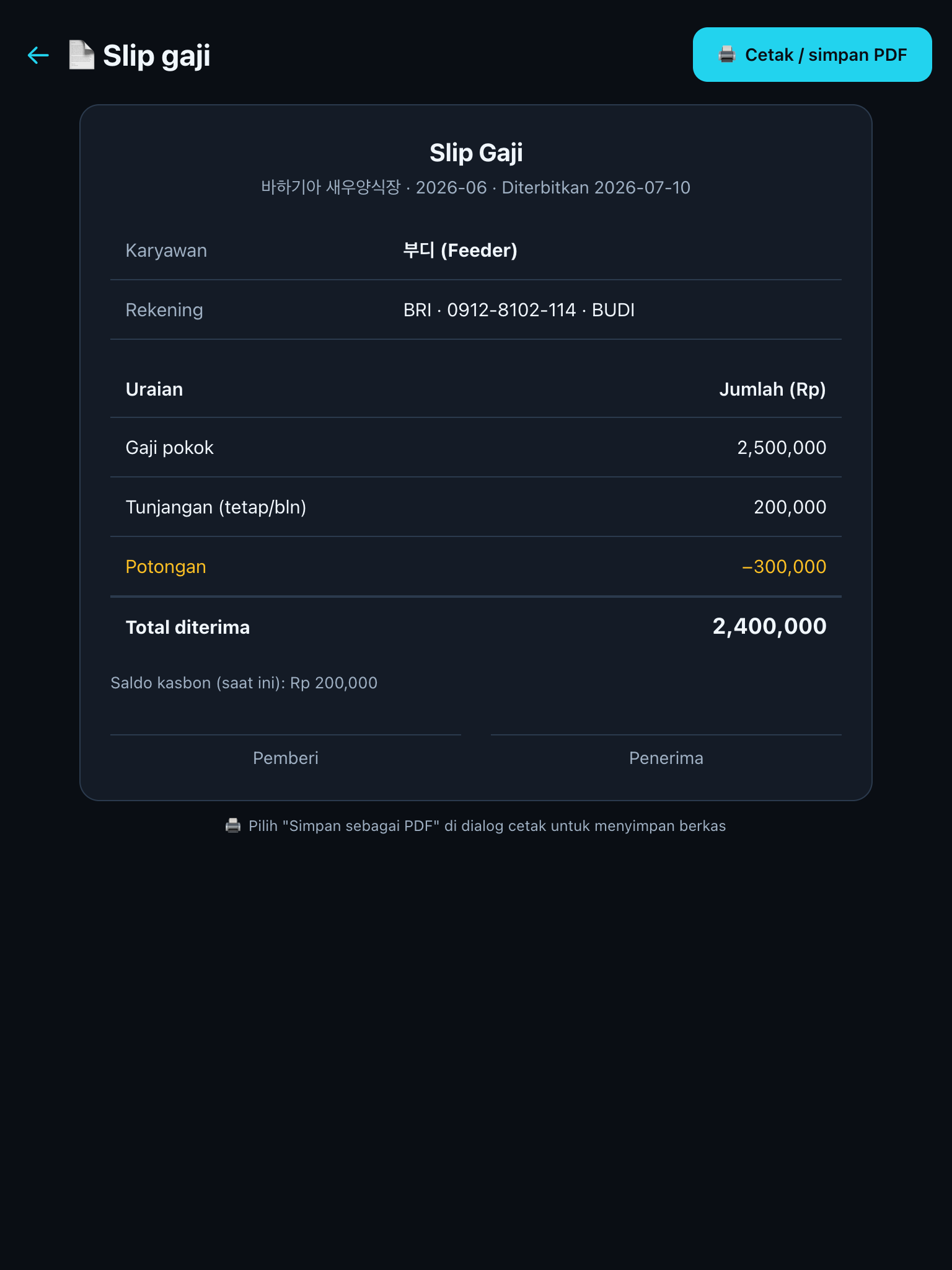Click the printer icon in the PDF hint
The image size is (952, 1270).
pos(233,826)
